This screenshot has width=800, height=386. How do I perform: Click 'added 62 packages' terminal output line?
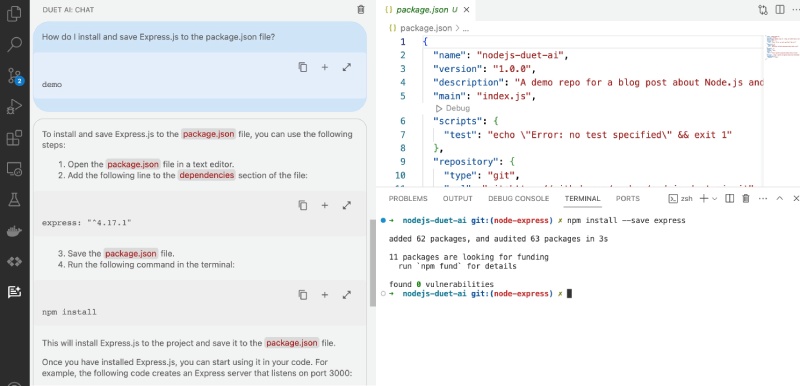pyautogui.click(x=498, y=239)
